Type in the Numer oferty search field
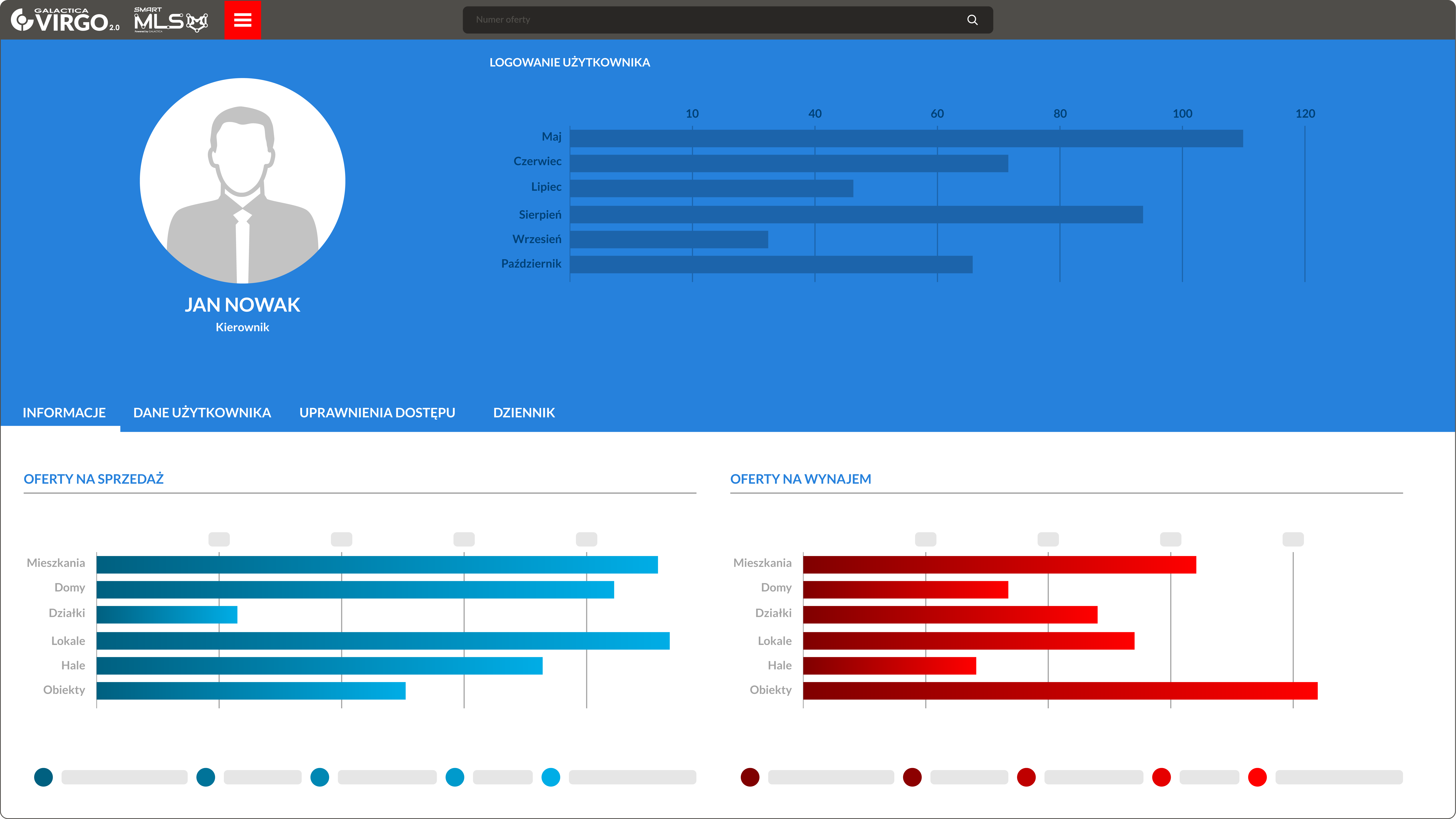The width and height of the screenshot is (1456, 819). click(x=712, y=20)
